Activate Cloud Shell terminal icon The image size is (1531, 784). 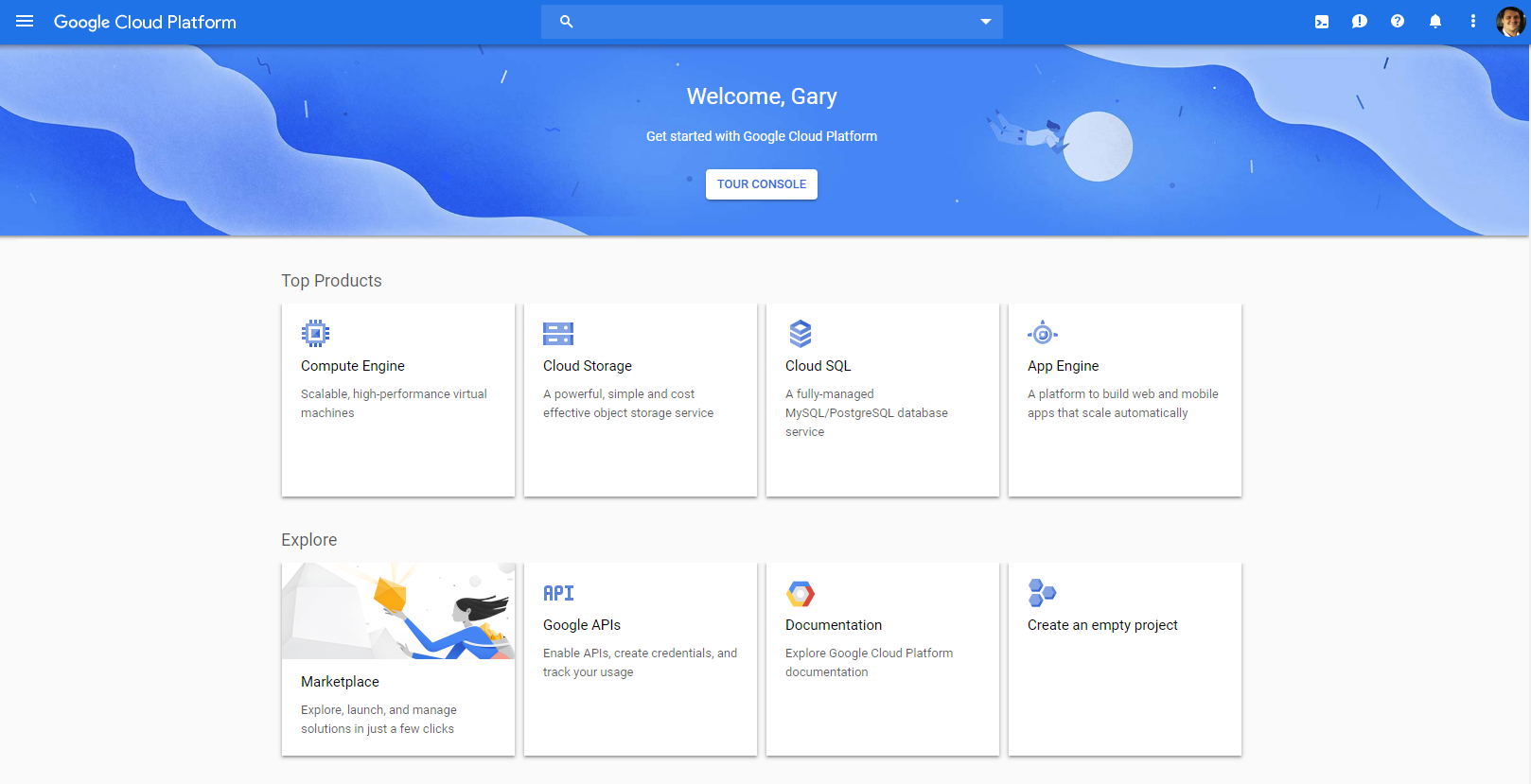1322,22
